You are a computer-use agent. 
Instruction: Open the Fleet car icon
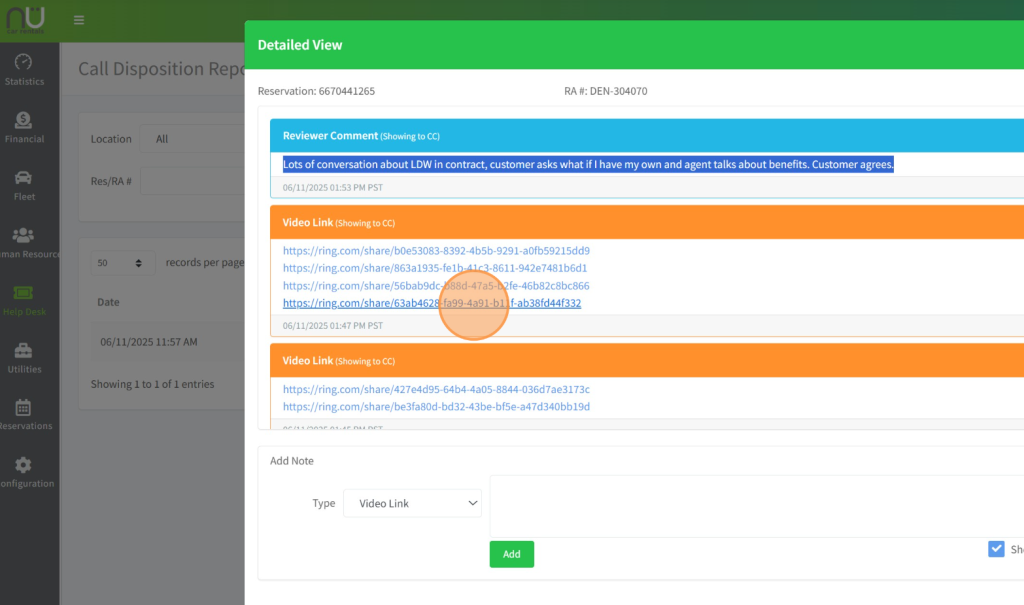pyautogui.click(x=24, y=178)
